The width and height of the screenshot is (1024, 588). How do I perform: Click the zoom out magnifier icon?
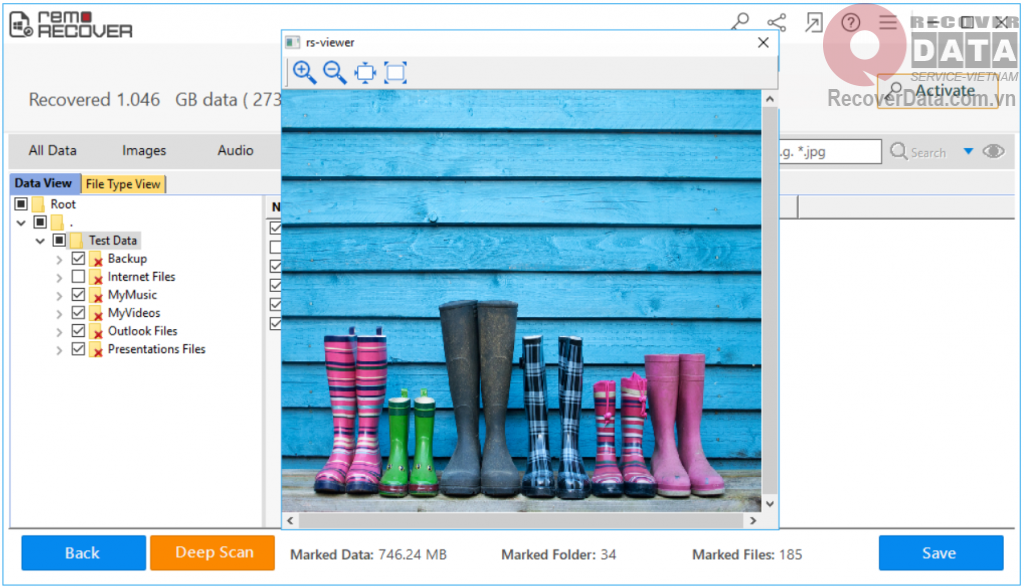coord(335,72)
